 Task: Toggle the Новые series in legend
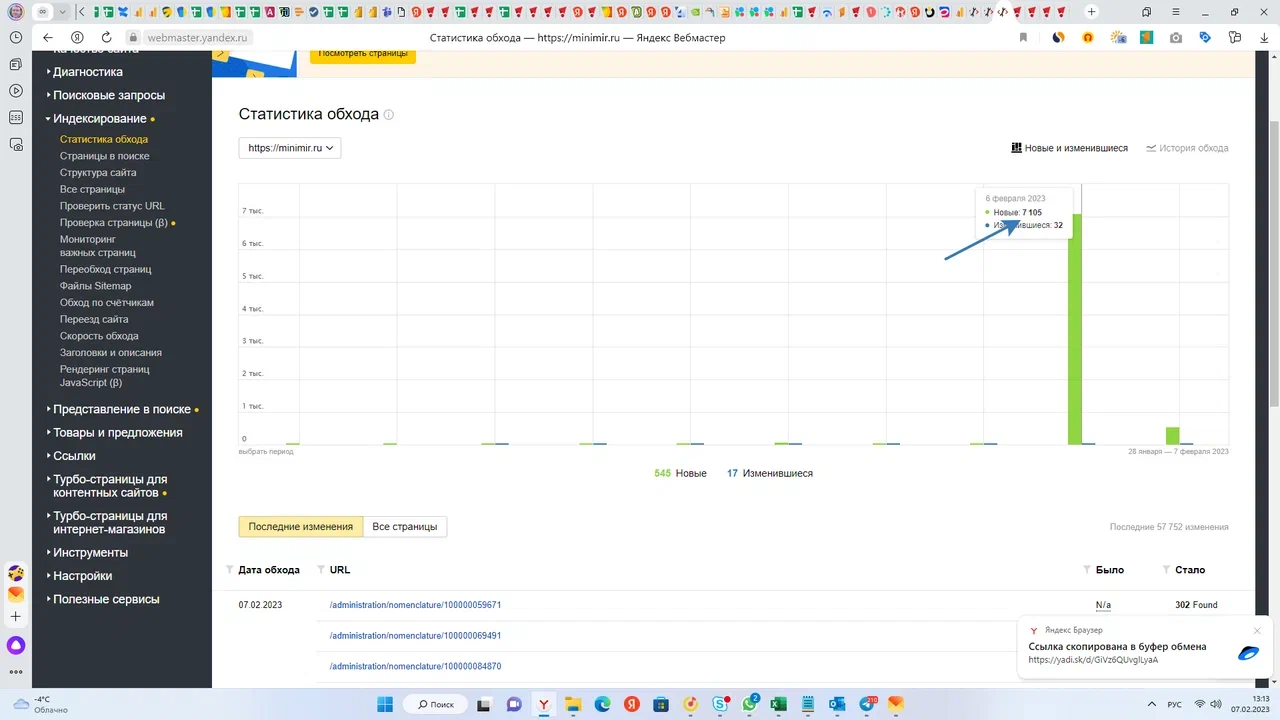coord(680,473)
